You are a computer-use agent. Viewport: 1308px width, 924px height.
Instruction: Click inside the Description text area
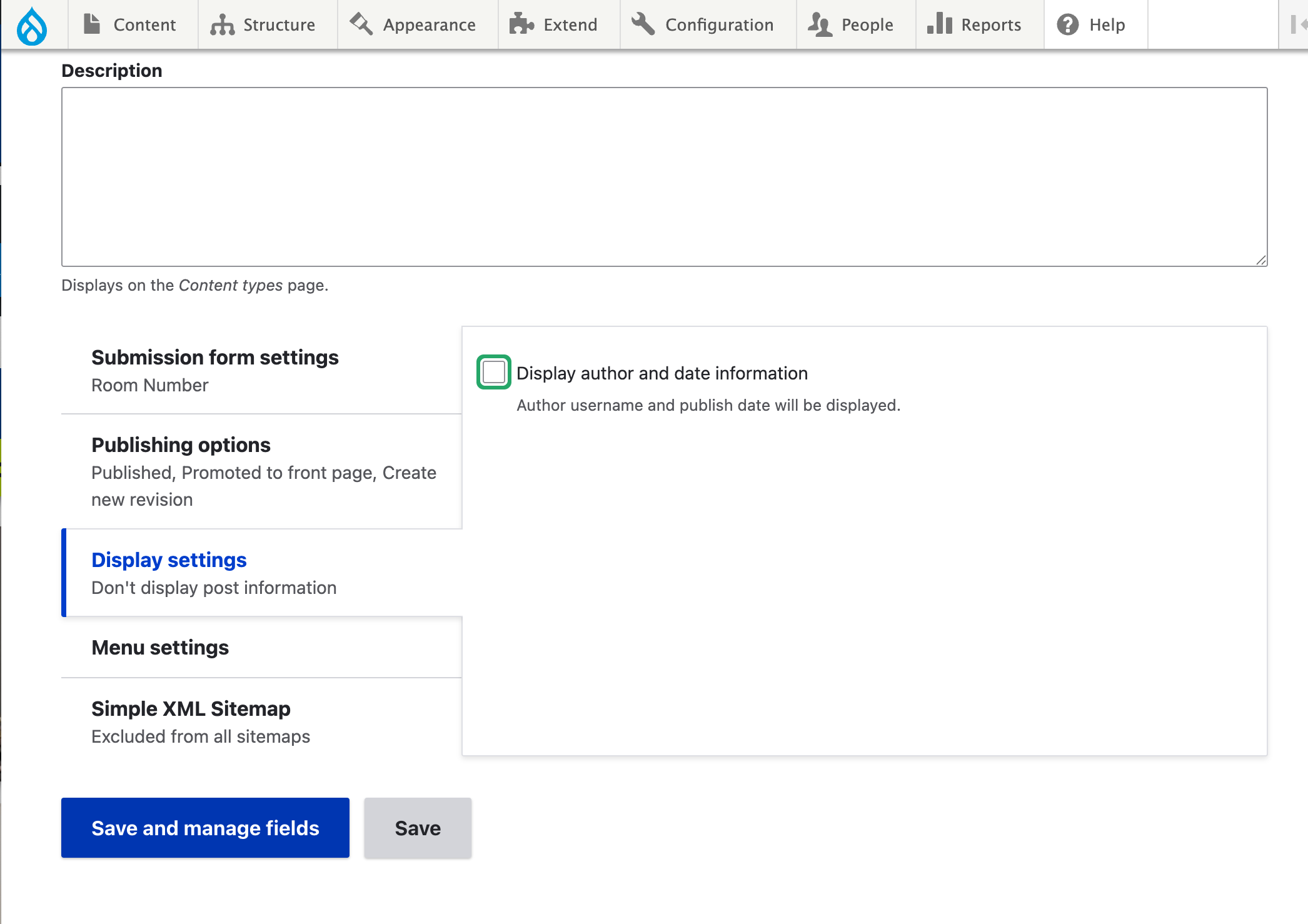pyautogui.click(x=664, y=177)
